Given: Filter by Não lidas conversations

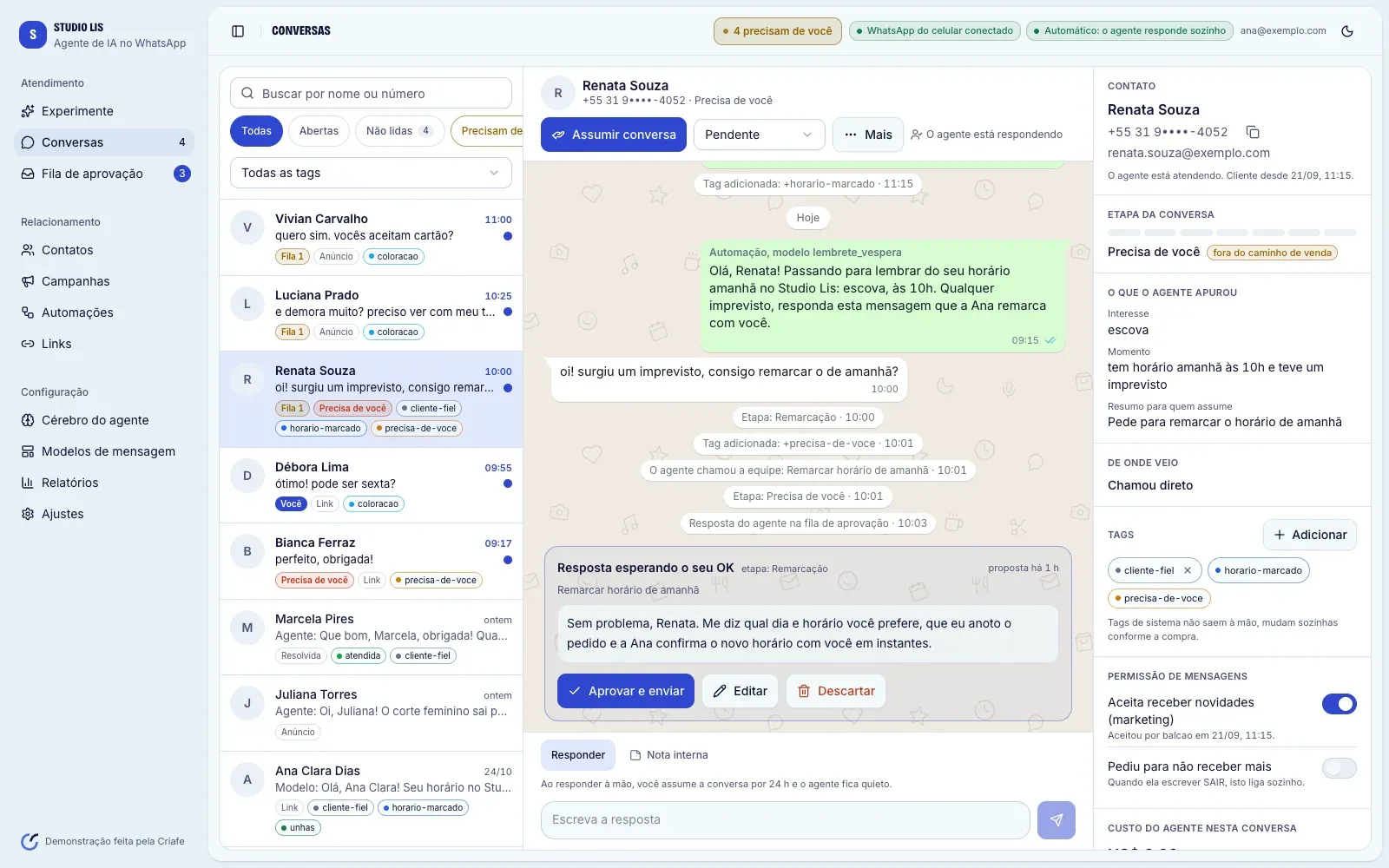Looking at the screenshot, I should coord(399,131).
